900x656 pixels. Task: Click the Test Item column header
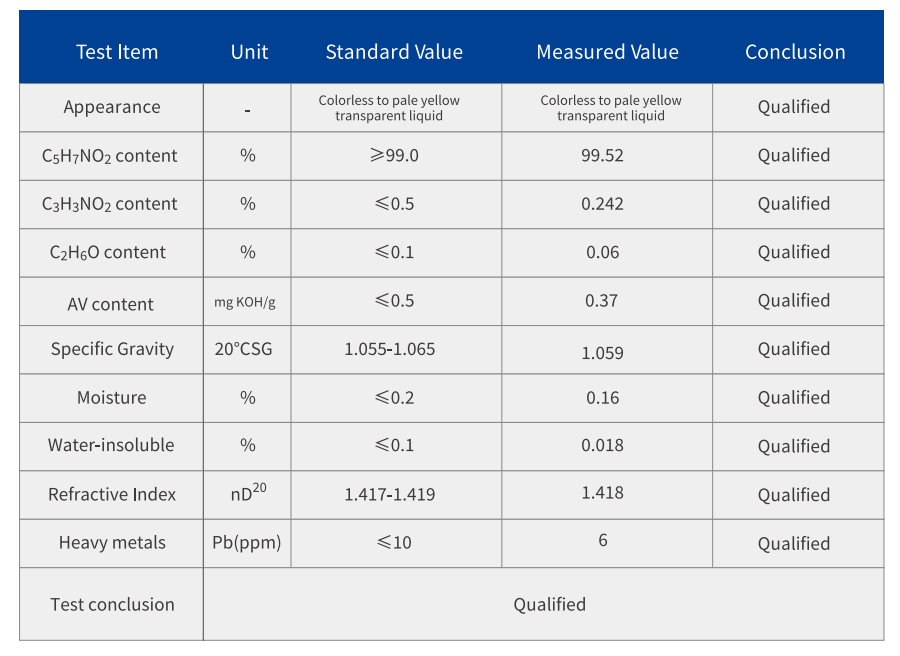click(x=117, y=52)
